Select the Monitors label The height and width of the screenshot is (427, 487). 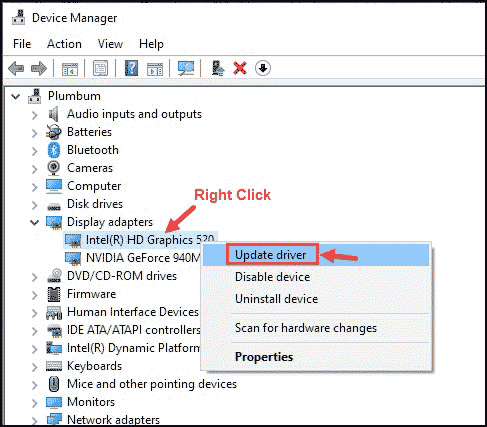91,402
